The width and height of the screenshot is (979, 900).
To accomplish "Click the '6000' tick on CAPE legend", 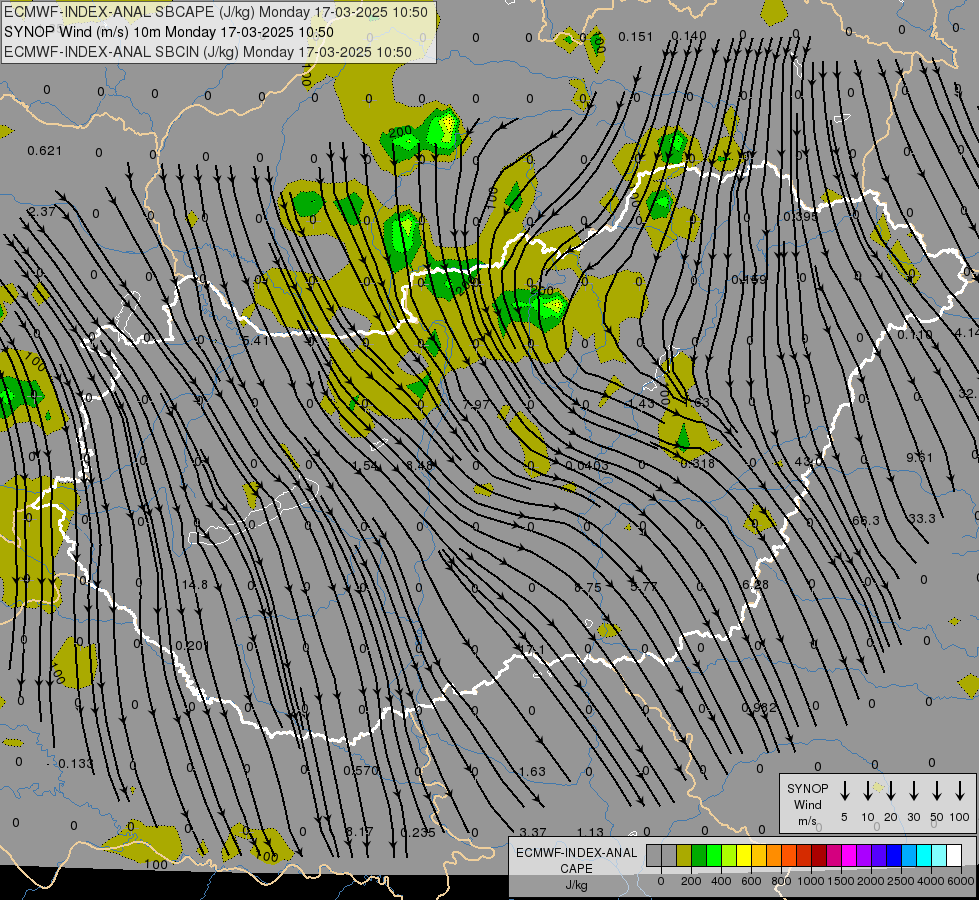I will [x=960, y=881].
